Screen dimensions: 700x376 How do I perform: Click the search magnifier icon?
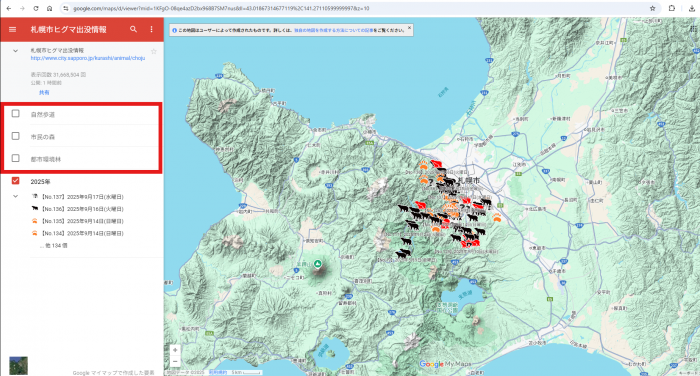pyautogui.click(x=133, y=29)
